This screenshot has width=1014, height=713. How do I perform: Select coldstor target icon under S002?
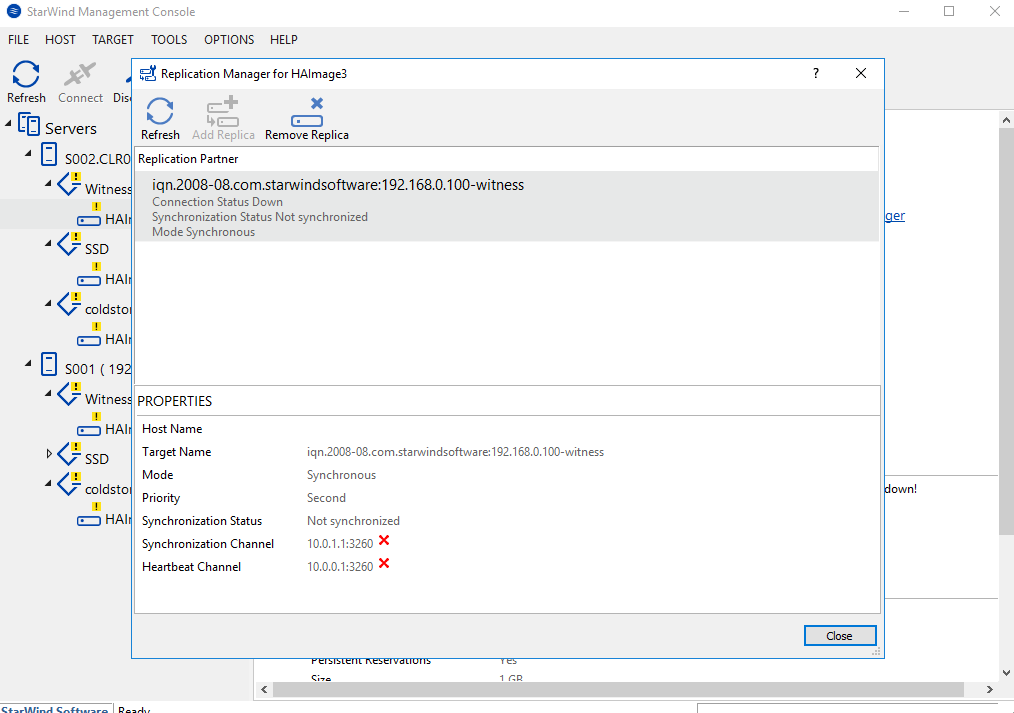click(69, 304)
